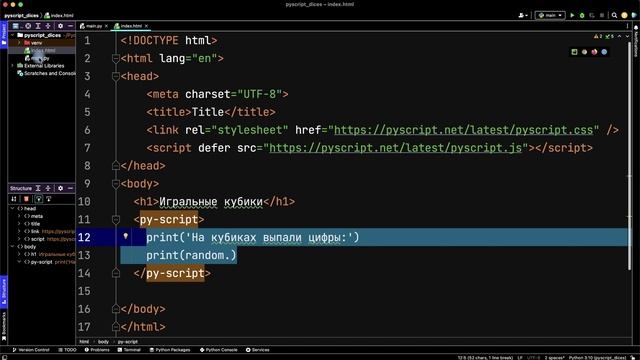The width and height of the screenshot is (640, 360).
Task: Expand all icon in Project panel
Action: [38, 26]
